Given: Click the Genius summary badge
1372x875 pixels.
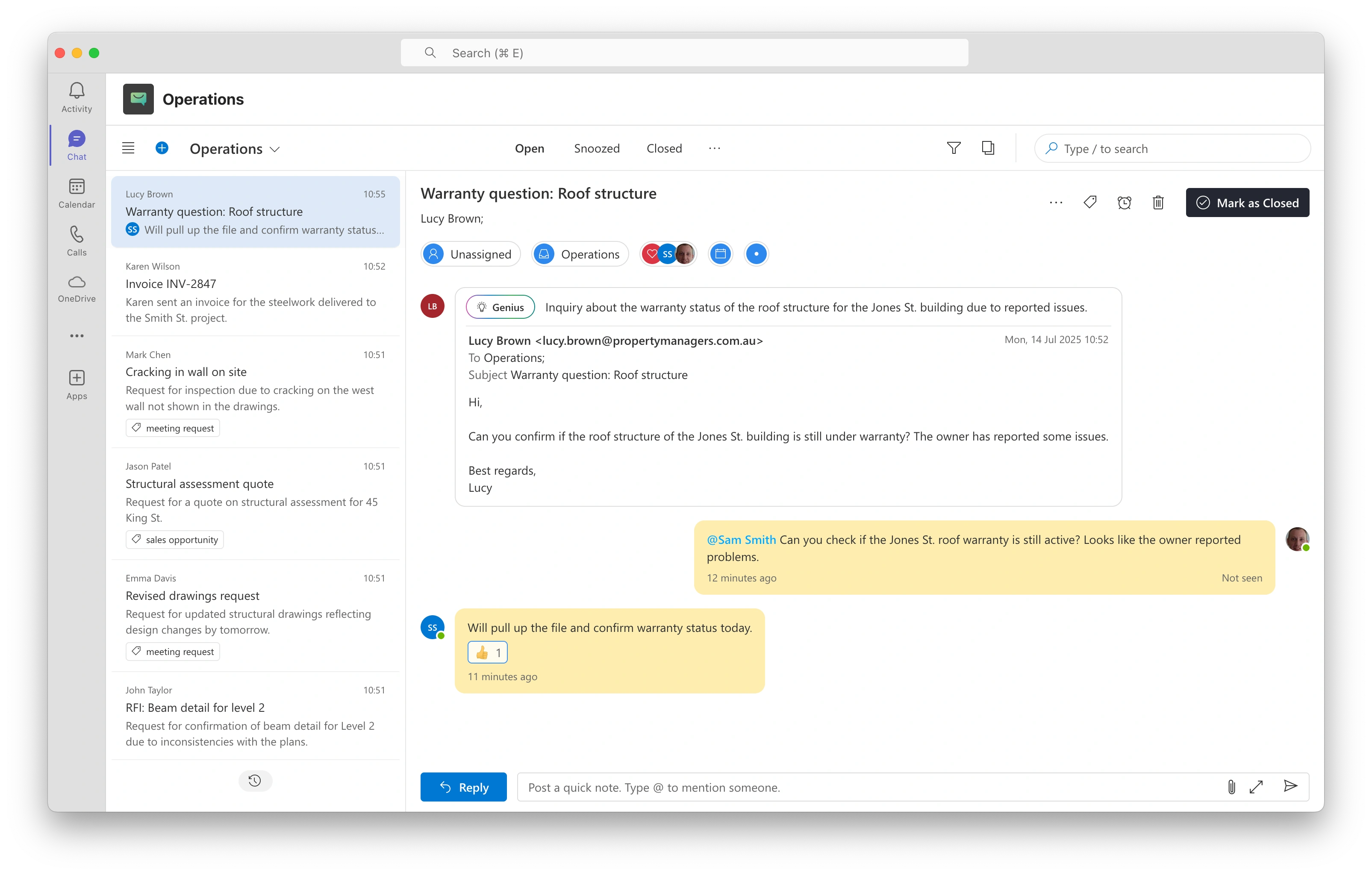Looking at the screenshot, I should point(500,307).
